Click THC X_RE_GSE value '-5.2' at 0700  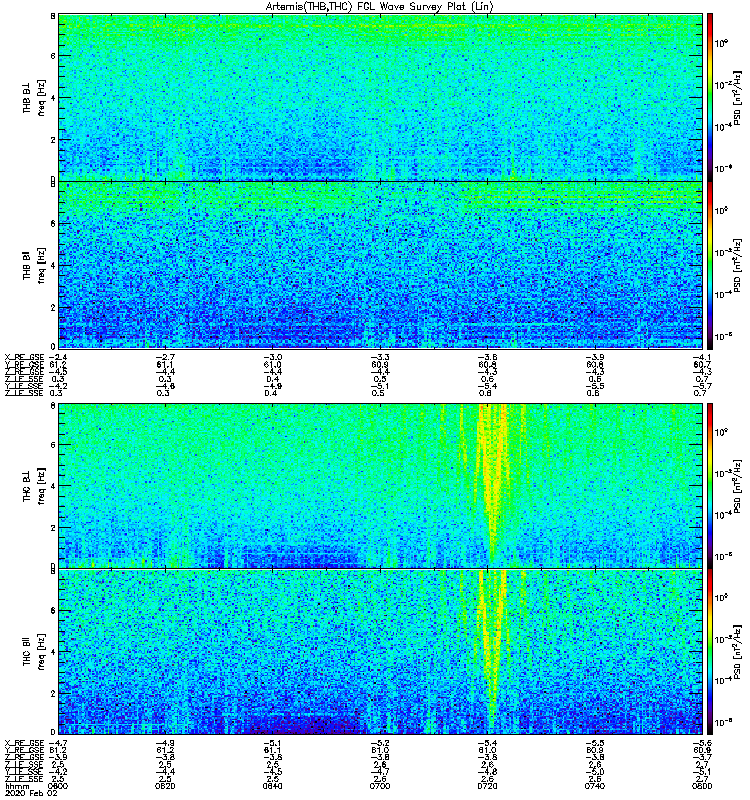click(380, 743)
